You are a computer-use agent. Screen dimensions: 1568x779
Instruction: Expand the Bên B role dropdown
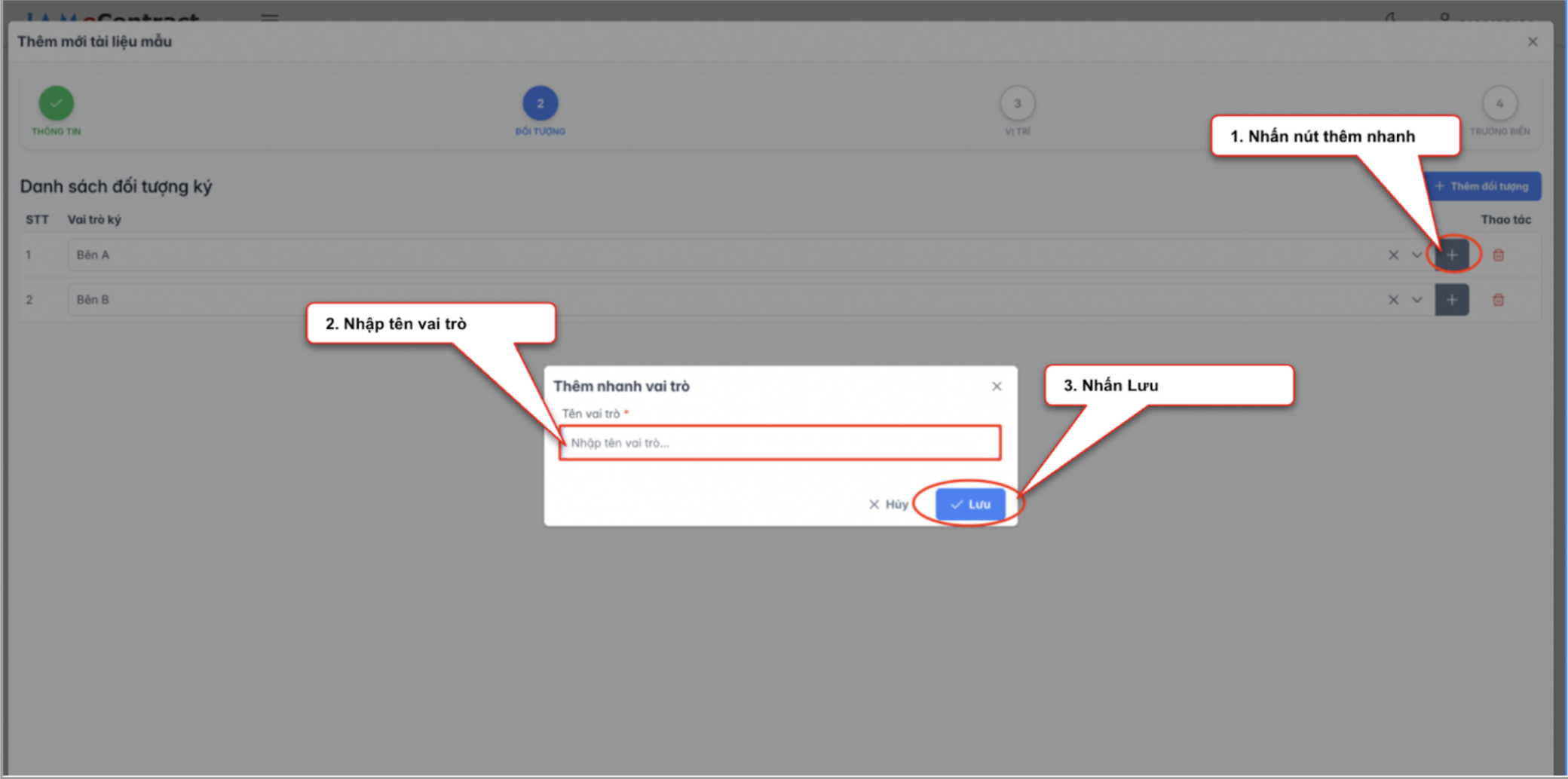click(1416, 300)
